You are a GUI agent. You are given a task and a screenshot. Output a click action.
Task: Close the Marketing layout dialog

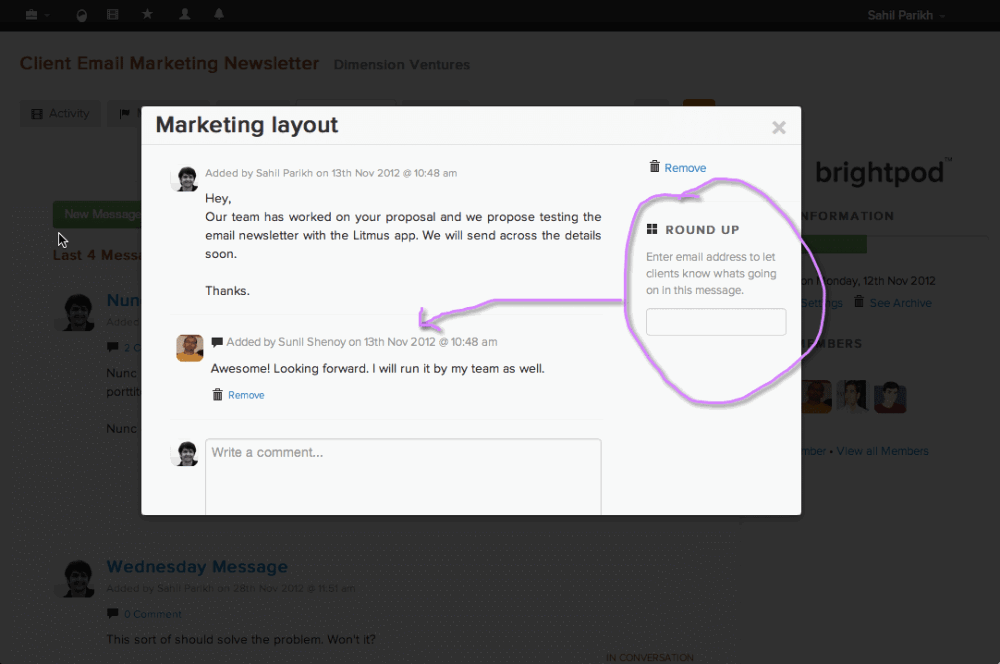click(779, 128)
